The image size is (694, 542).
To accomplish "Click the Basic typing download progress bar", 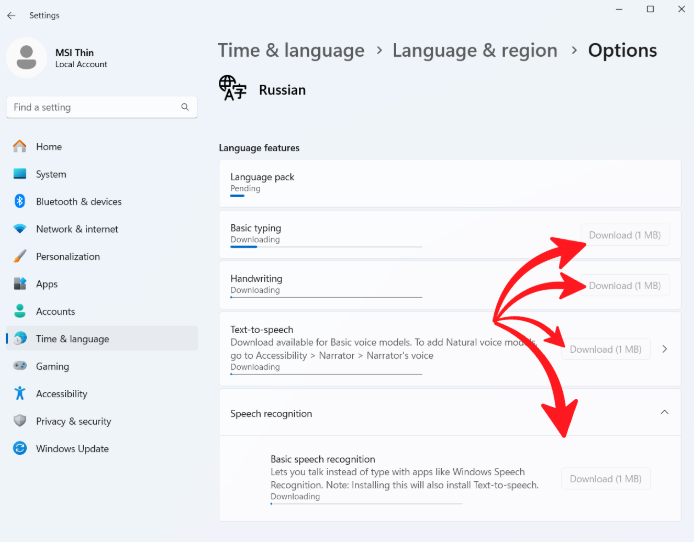I will pyautogui.click(x=326, y=246).
